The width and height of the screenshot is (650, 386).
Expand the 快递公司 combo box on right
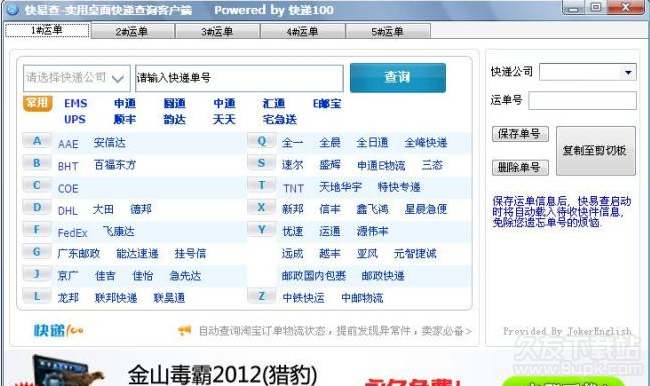click(587, 72)
